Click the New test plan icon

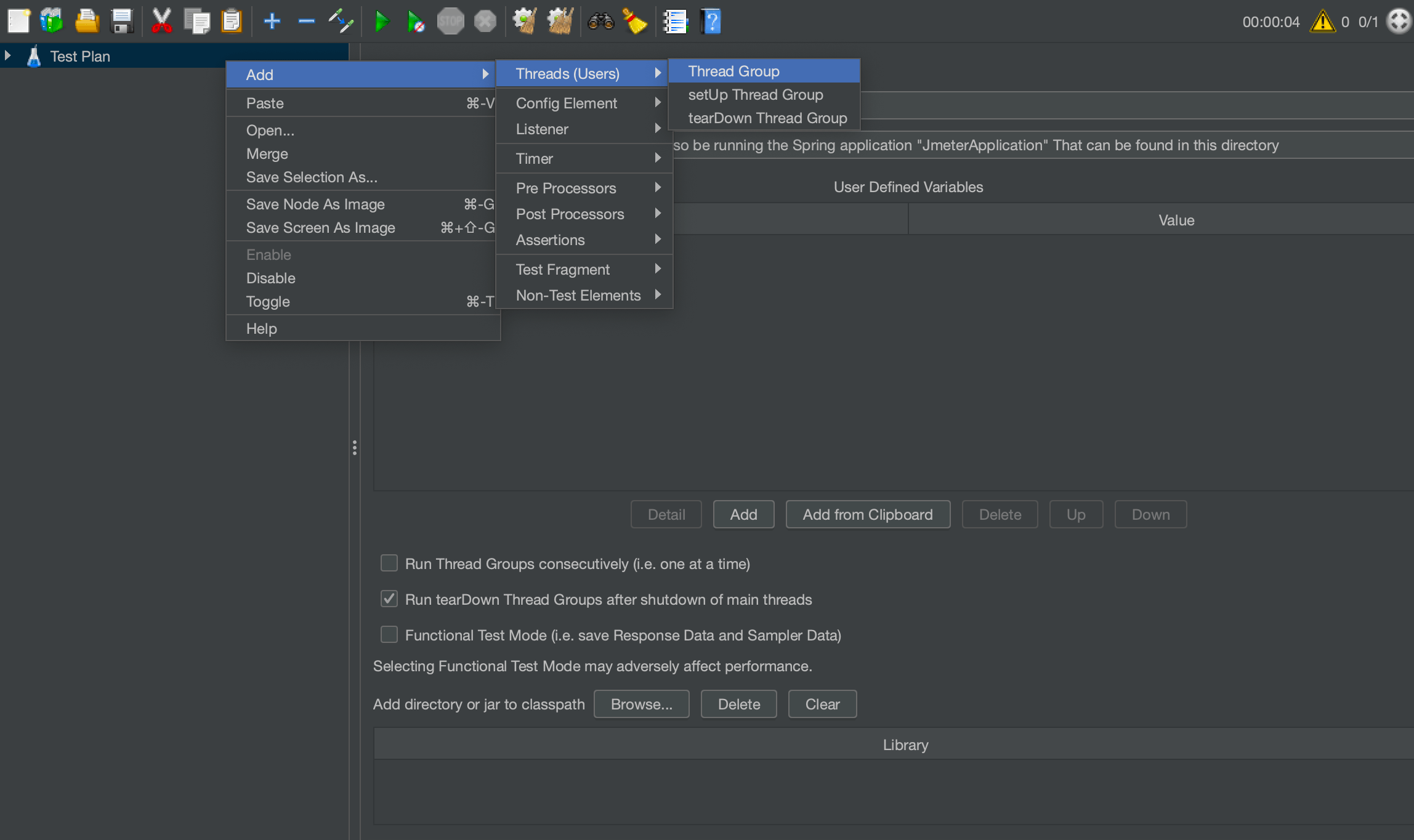coord(18,21)
